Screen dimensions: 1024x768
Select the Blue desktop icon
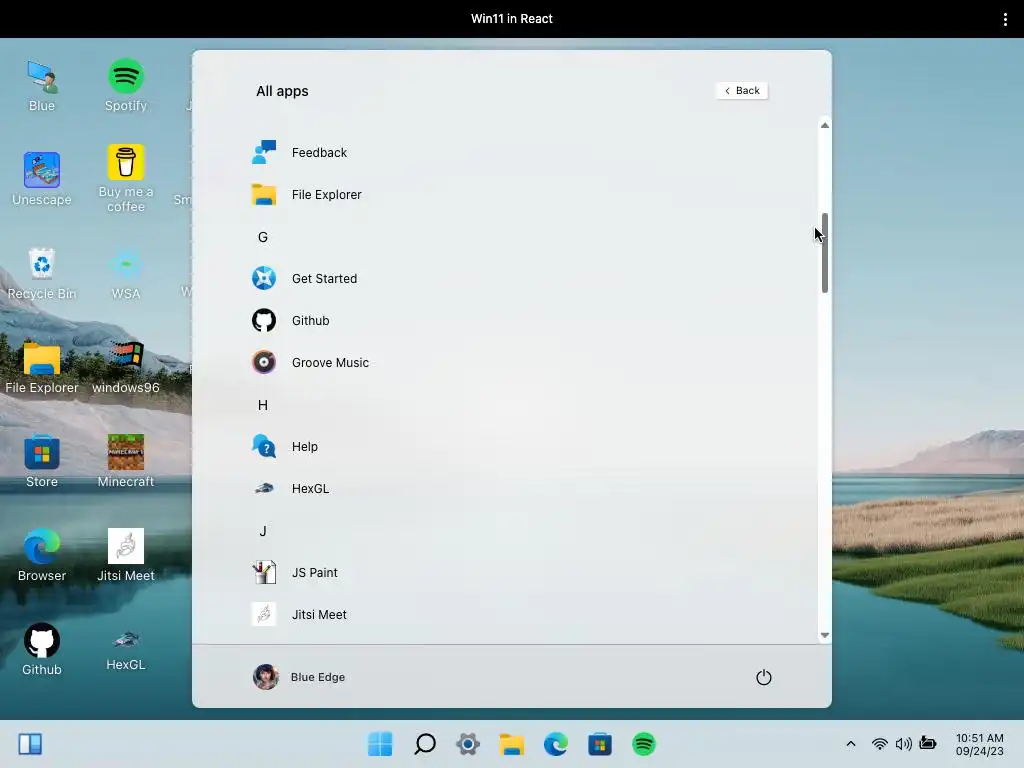pyautogui.click(x=42, y=86)
